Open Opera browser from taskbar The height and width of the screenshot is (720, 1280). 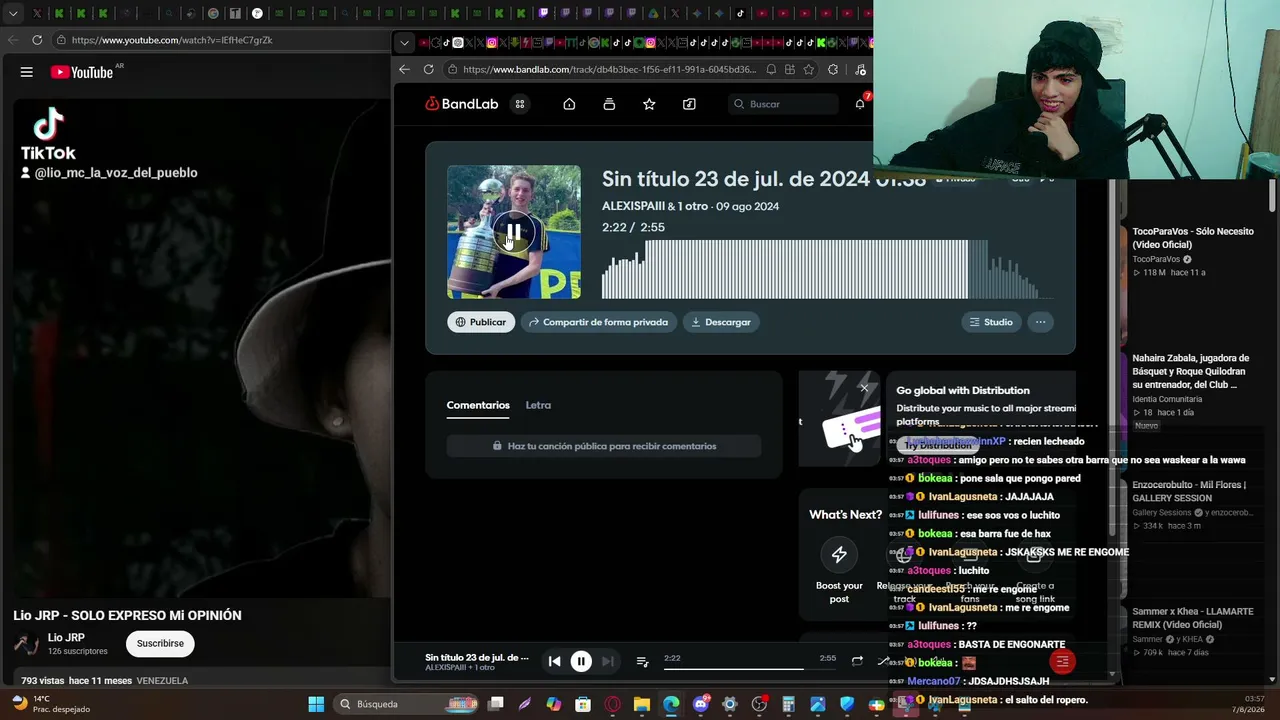click(x=613, y=704)
